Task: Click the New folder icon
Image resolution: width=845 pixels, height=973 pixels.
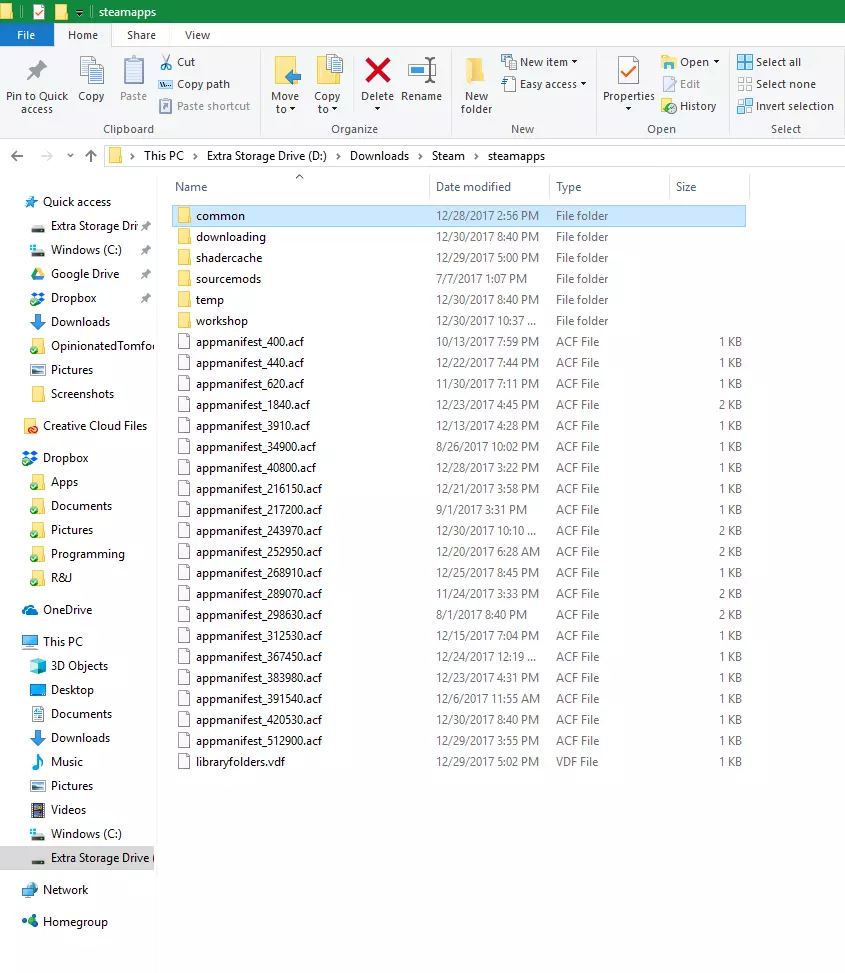Action: (476, 71)
